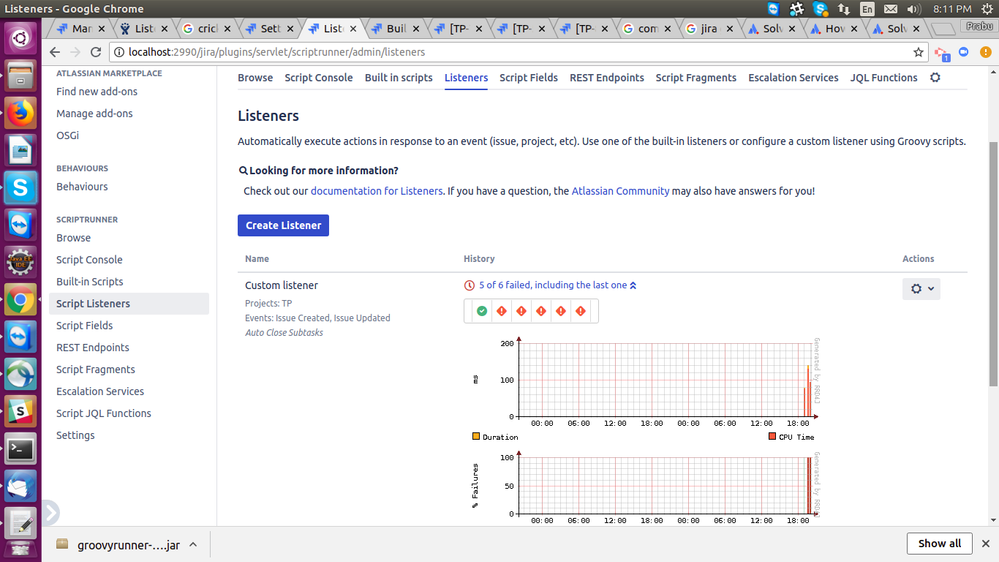Open the Ubuntu dash search icon
Screen dimensions: 999x562
(x=20, y=38)
